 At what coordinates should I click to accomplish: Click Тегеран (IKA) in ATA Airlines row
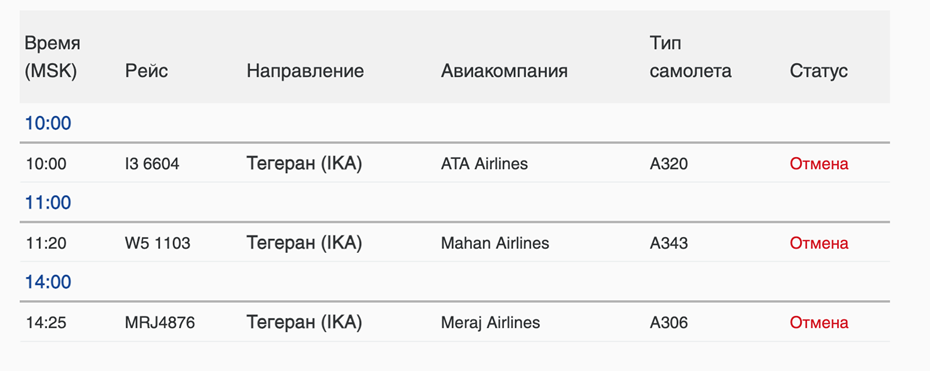[304, 164]
